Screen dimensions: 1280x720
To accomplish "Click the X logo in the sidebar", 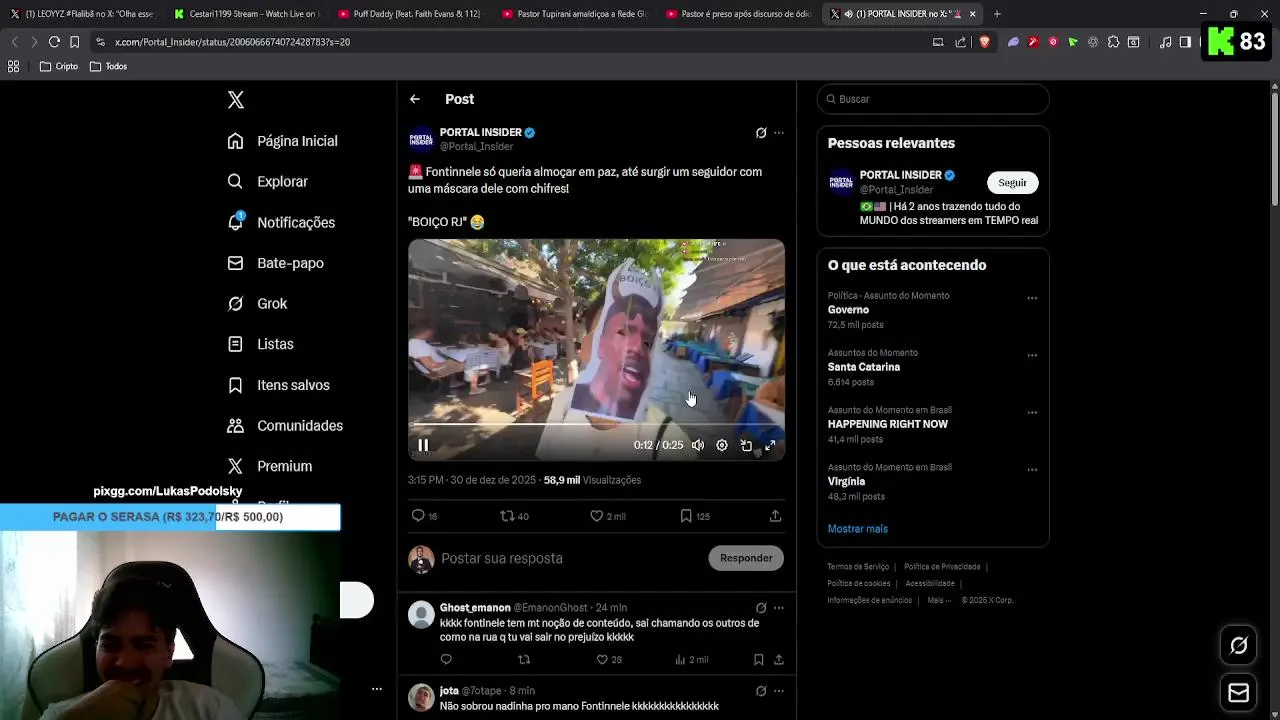I will point(236,100).
